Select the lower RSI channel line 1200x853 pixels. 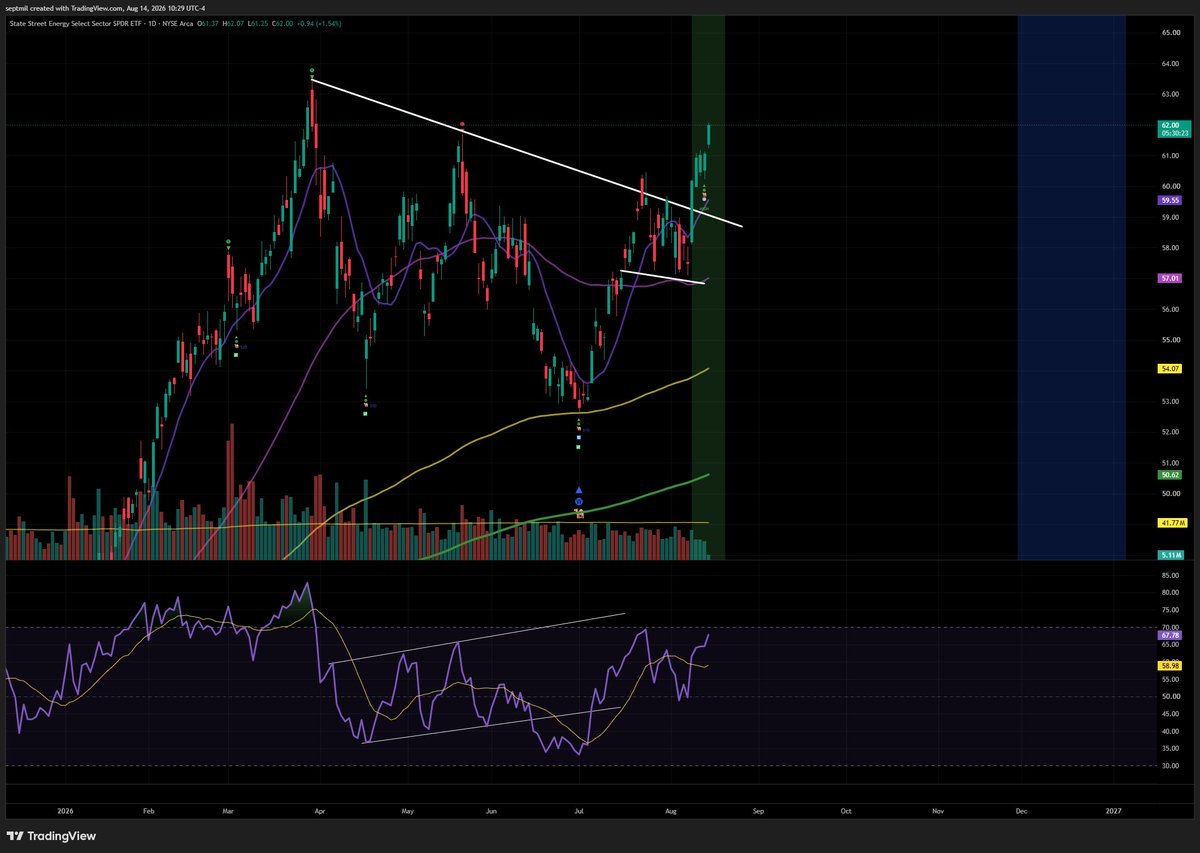point(491,725)
